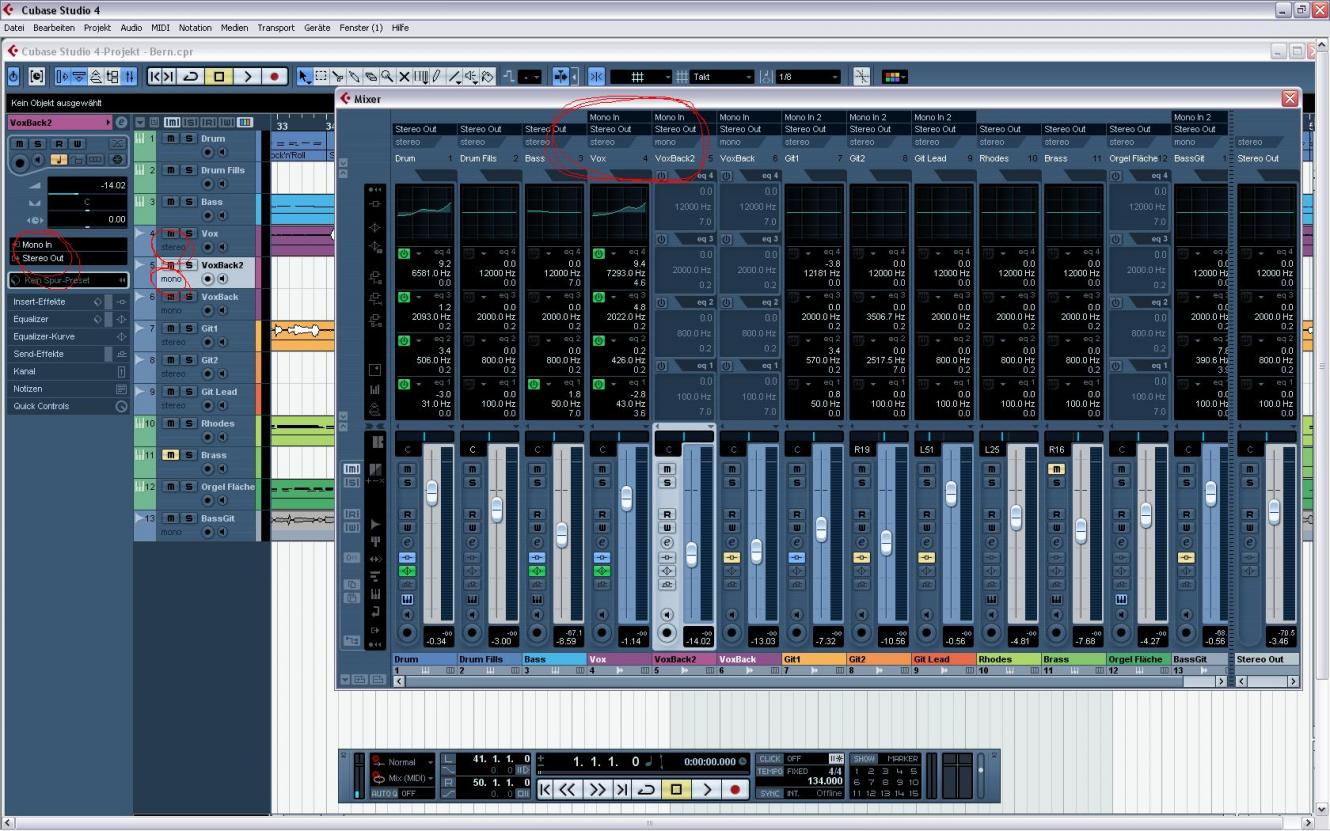Toggle the Autoscroll button in toolbar

559,77
